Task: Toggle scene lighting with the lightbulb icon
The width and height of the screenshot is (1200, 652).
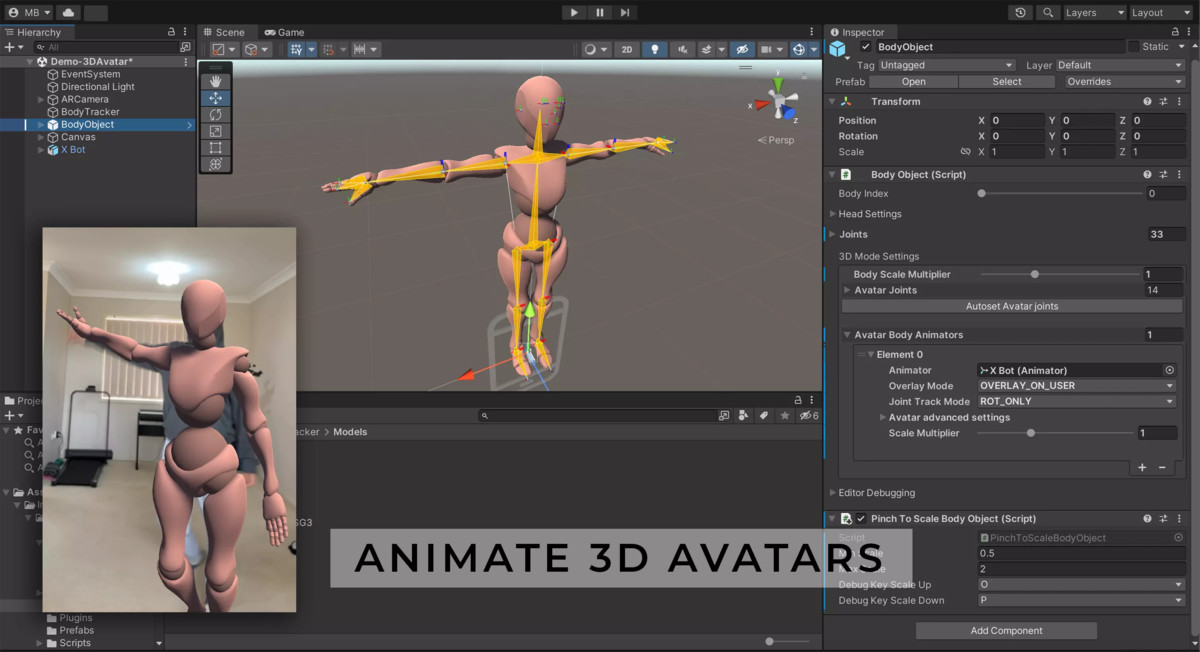Action: (x=655, y=49)
